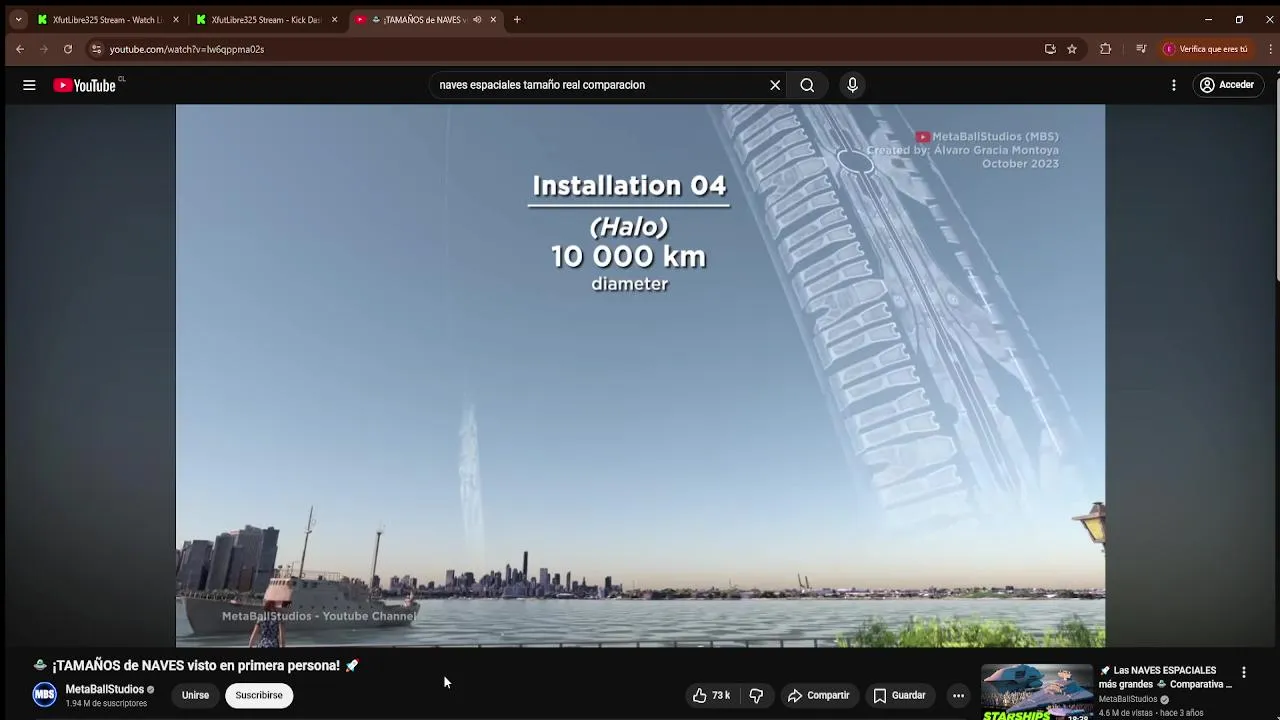Open the MetaBallStudios channel name link
Screen dimensions: 1280x720
coord(105,689)
